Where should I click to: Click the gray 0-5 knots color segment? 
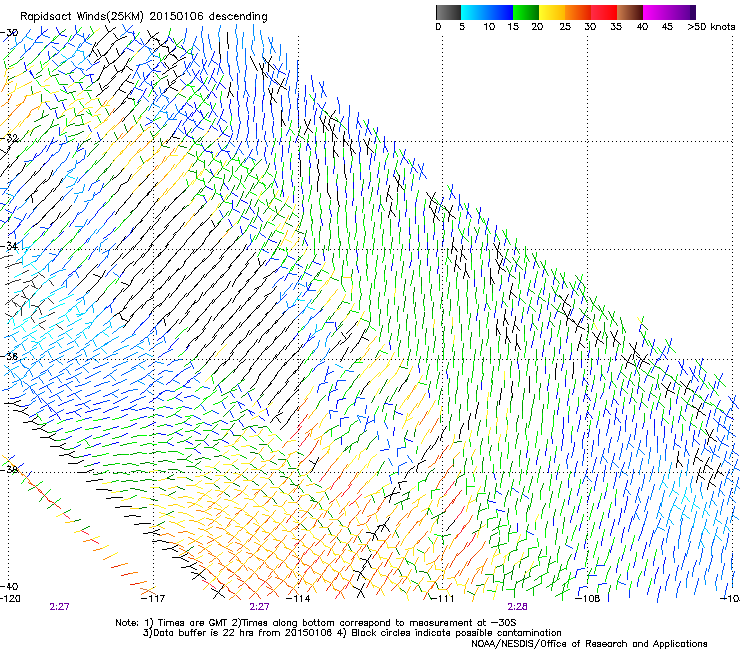pyautogui.click(x=448, y=12)
